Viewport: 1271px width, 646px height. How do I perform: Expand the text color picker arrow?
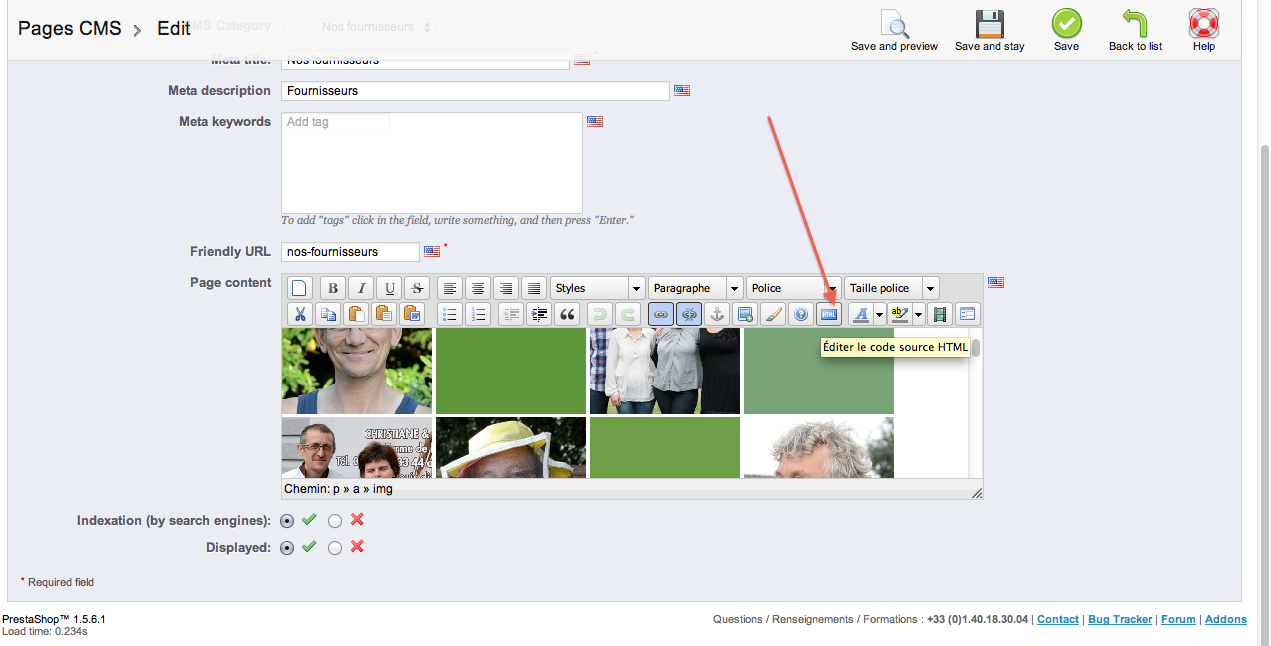(x=880, y=314)
